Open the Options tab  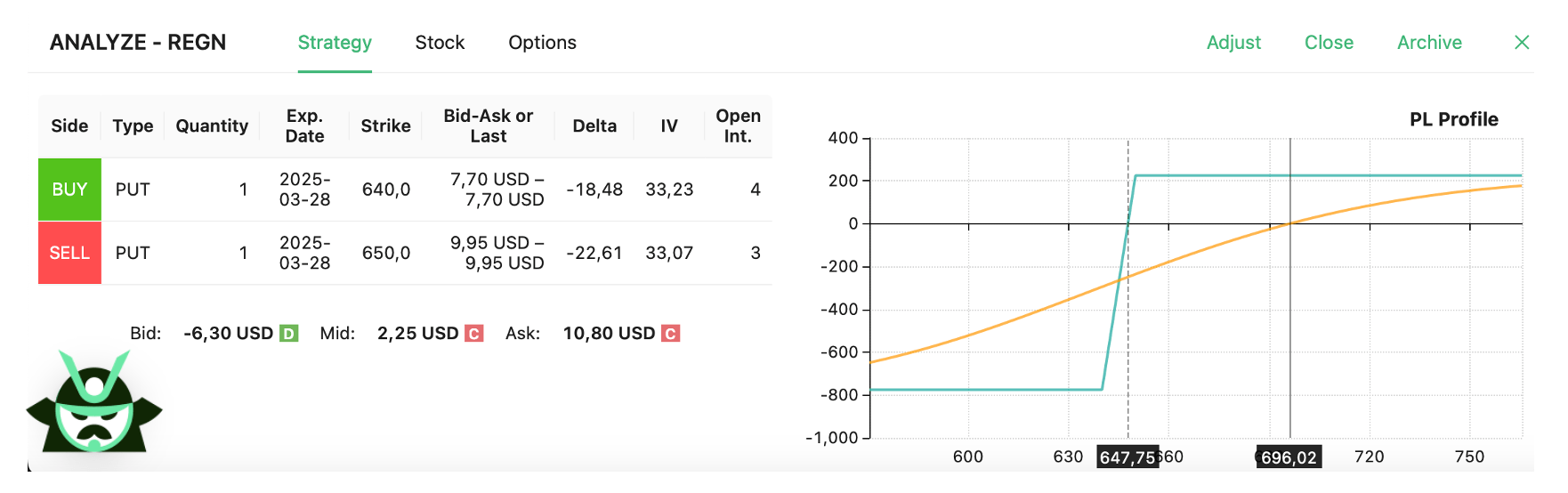click(x=542, y=43)
